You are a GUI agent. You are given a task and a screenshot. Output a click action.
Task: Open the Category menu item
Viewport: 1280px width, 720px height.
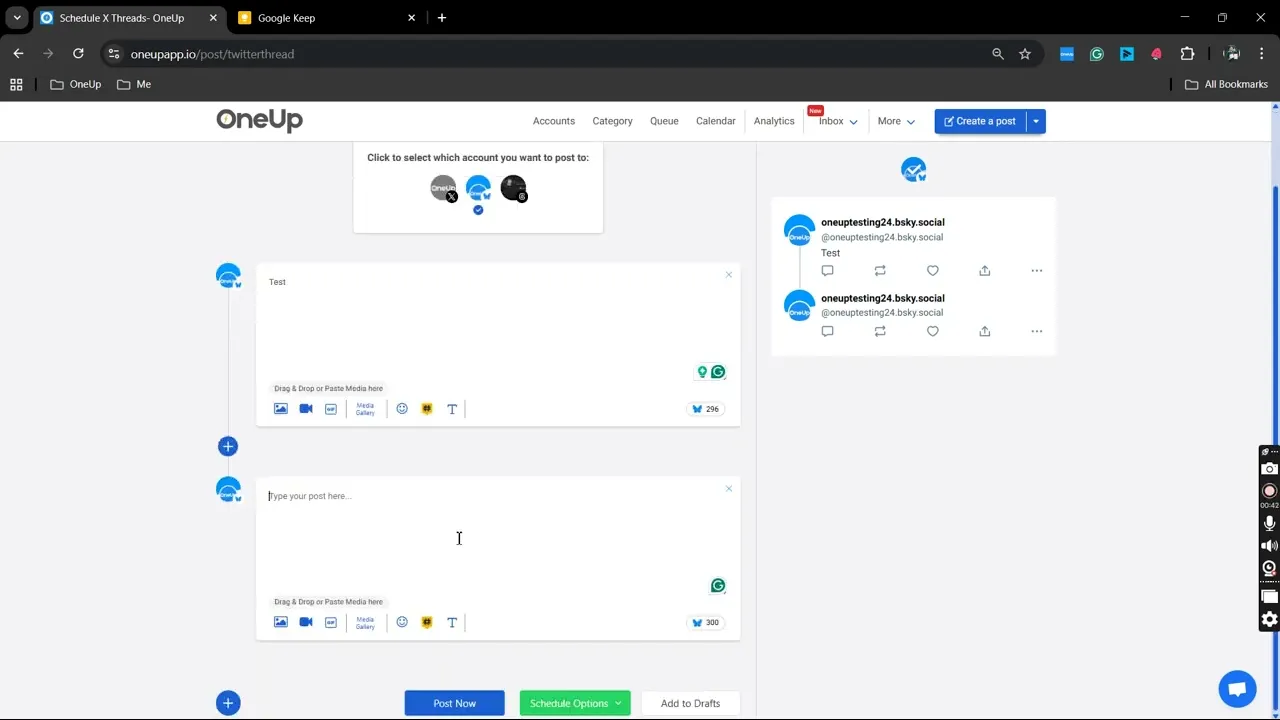point(612,121)
